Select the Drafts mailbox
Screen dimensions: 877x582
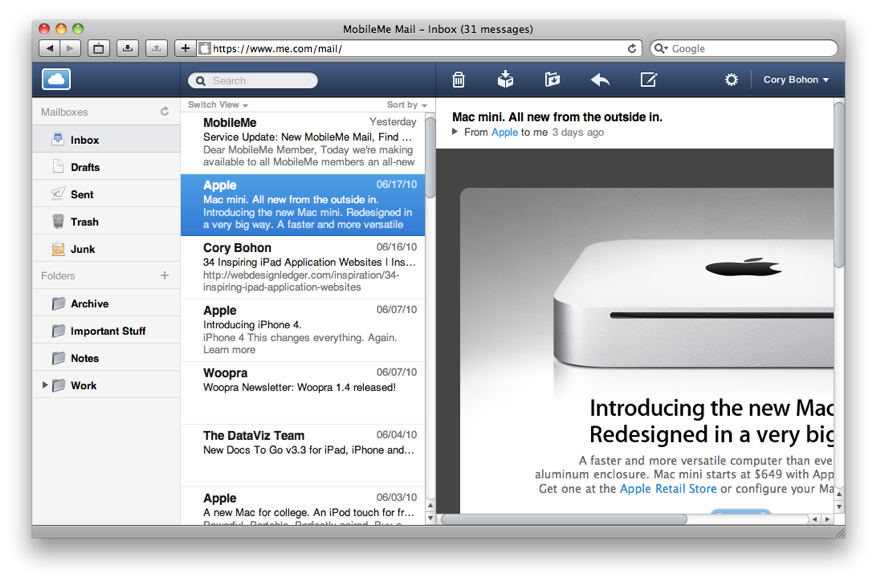coord(106,166)
